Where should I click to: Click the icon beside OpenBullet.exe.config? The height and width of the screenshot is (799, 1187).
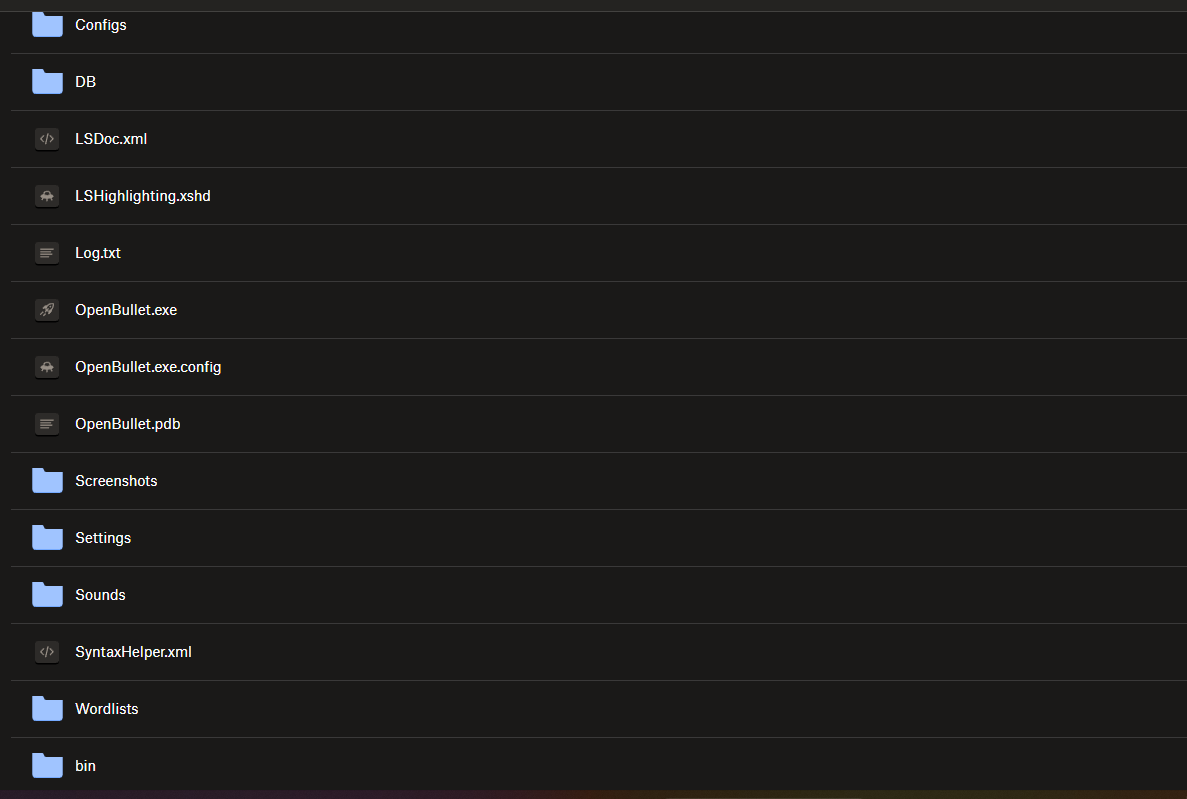[47, 367]
